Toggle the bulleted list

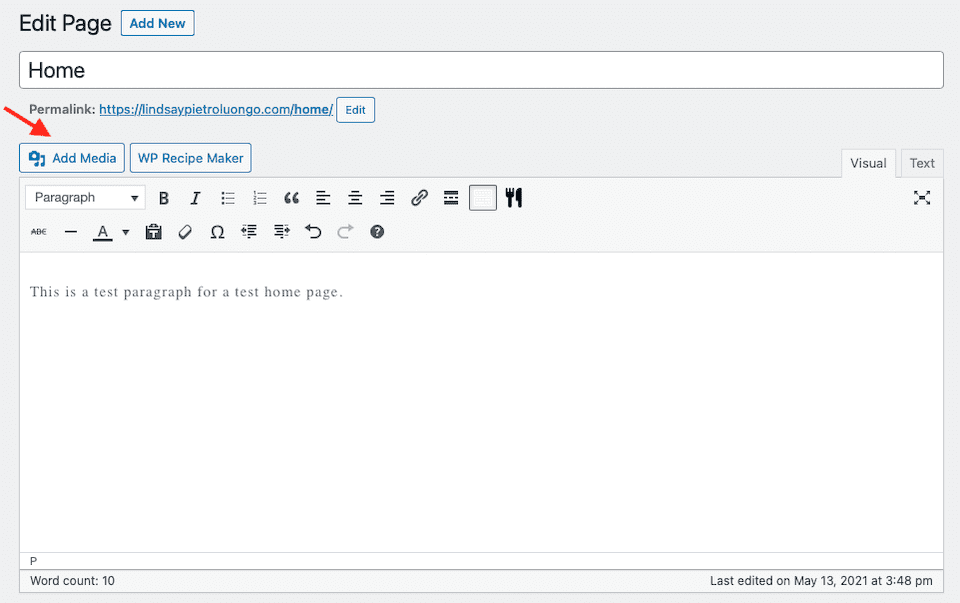point(228,197)
